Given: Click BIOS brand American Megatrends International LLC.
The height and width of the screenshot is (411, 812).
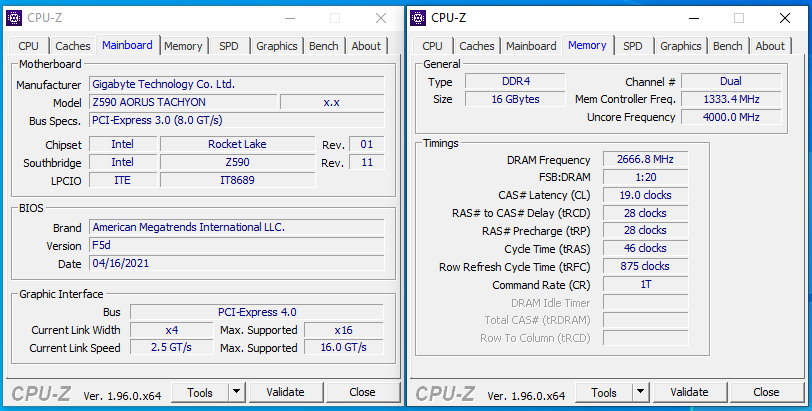Looking at the screenshot, I should 237,227.
